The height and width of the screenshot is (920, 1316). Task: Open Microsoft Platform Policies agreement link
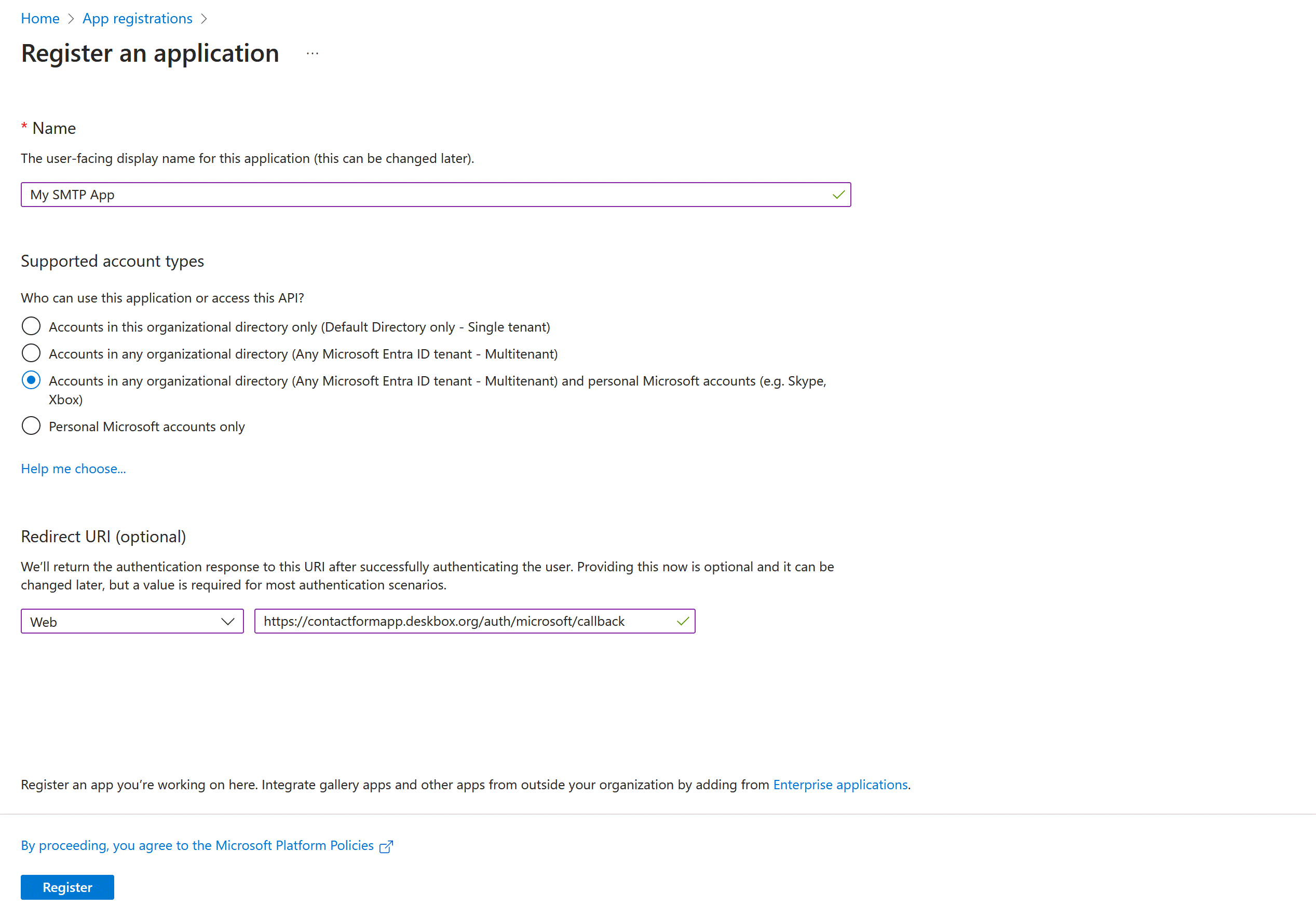197,845
